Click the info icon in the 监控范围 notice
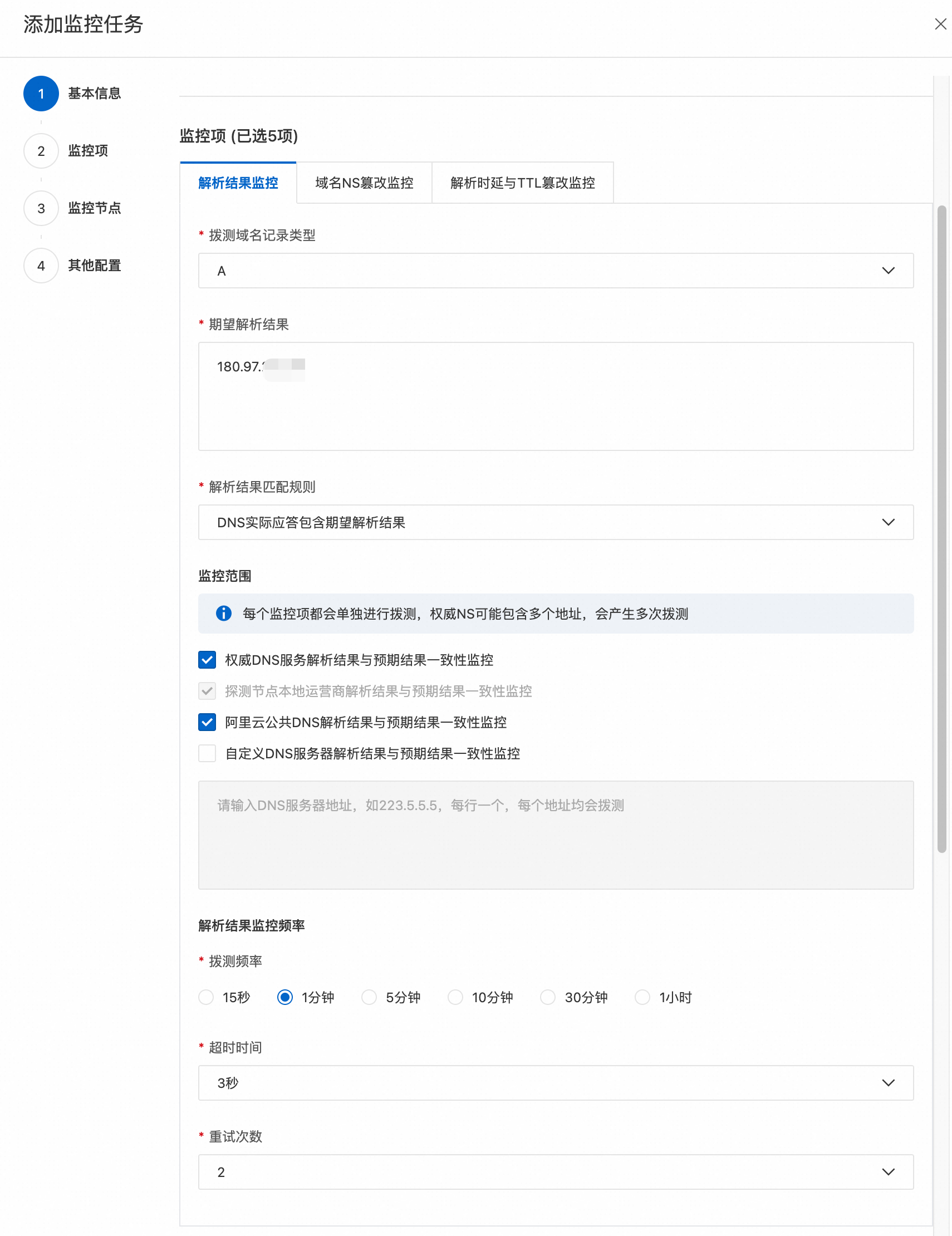Screen dimensions: 952x1236 pos(223,614)
